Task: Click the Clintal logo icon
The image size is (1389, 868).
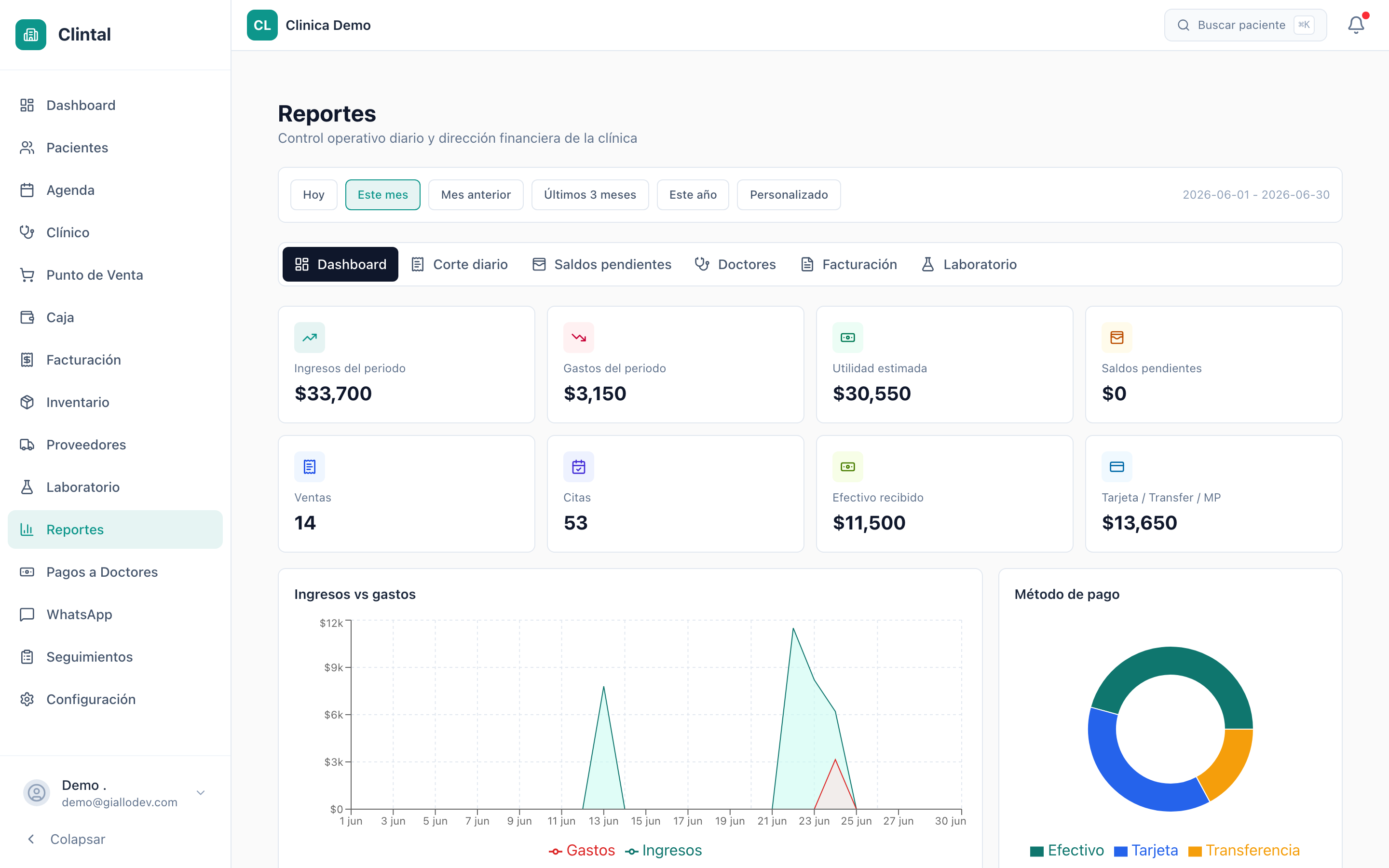Action: pyautogui.click(x=31, y=34)
